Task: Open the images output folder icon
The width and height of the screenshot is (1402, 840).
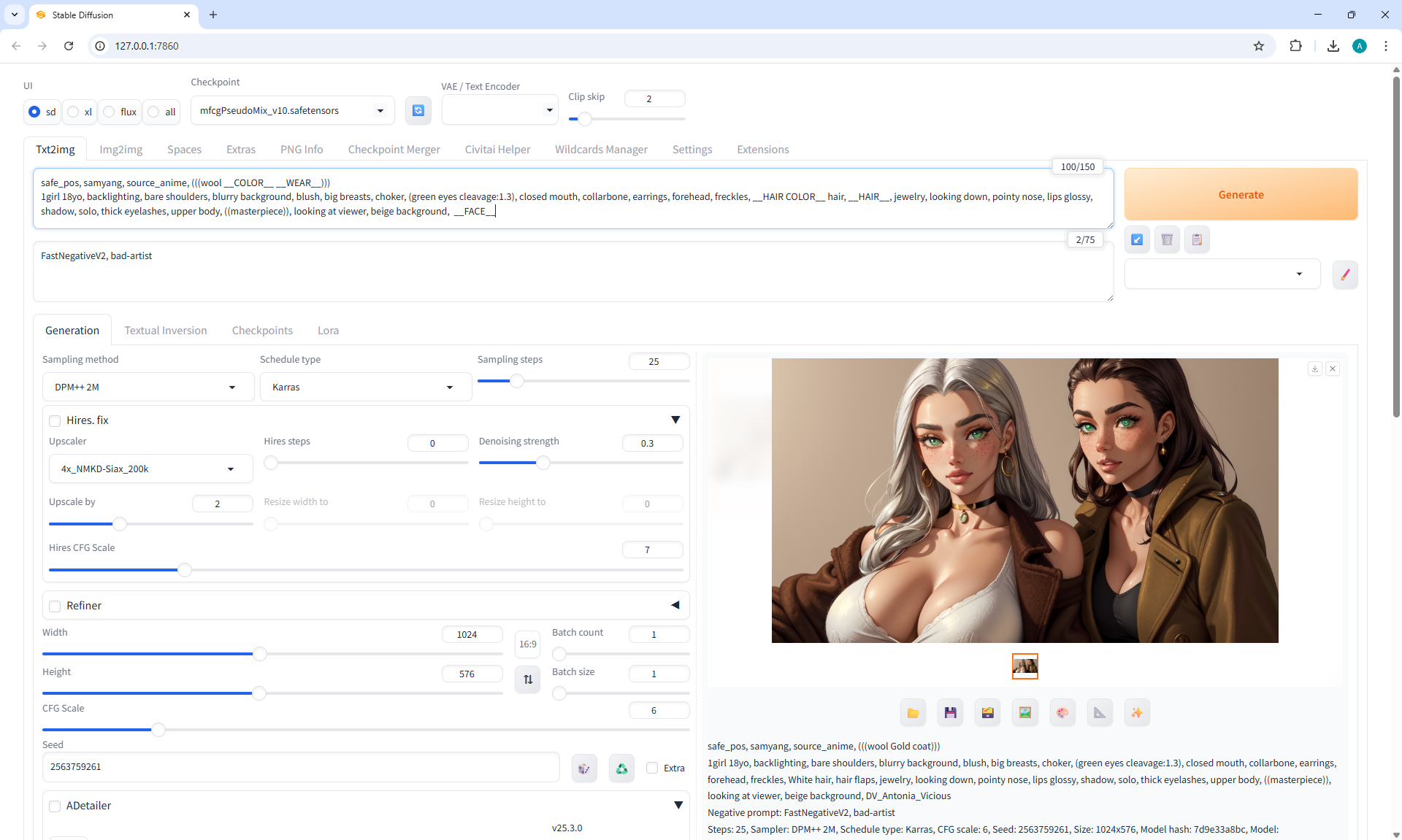Action: 913,713
